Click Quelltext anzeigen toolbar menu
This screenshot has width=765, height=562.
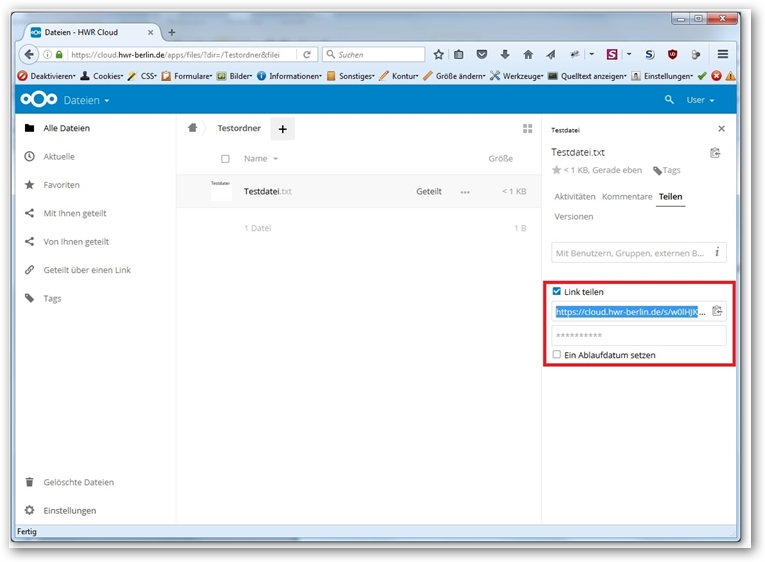click(587, 76)
